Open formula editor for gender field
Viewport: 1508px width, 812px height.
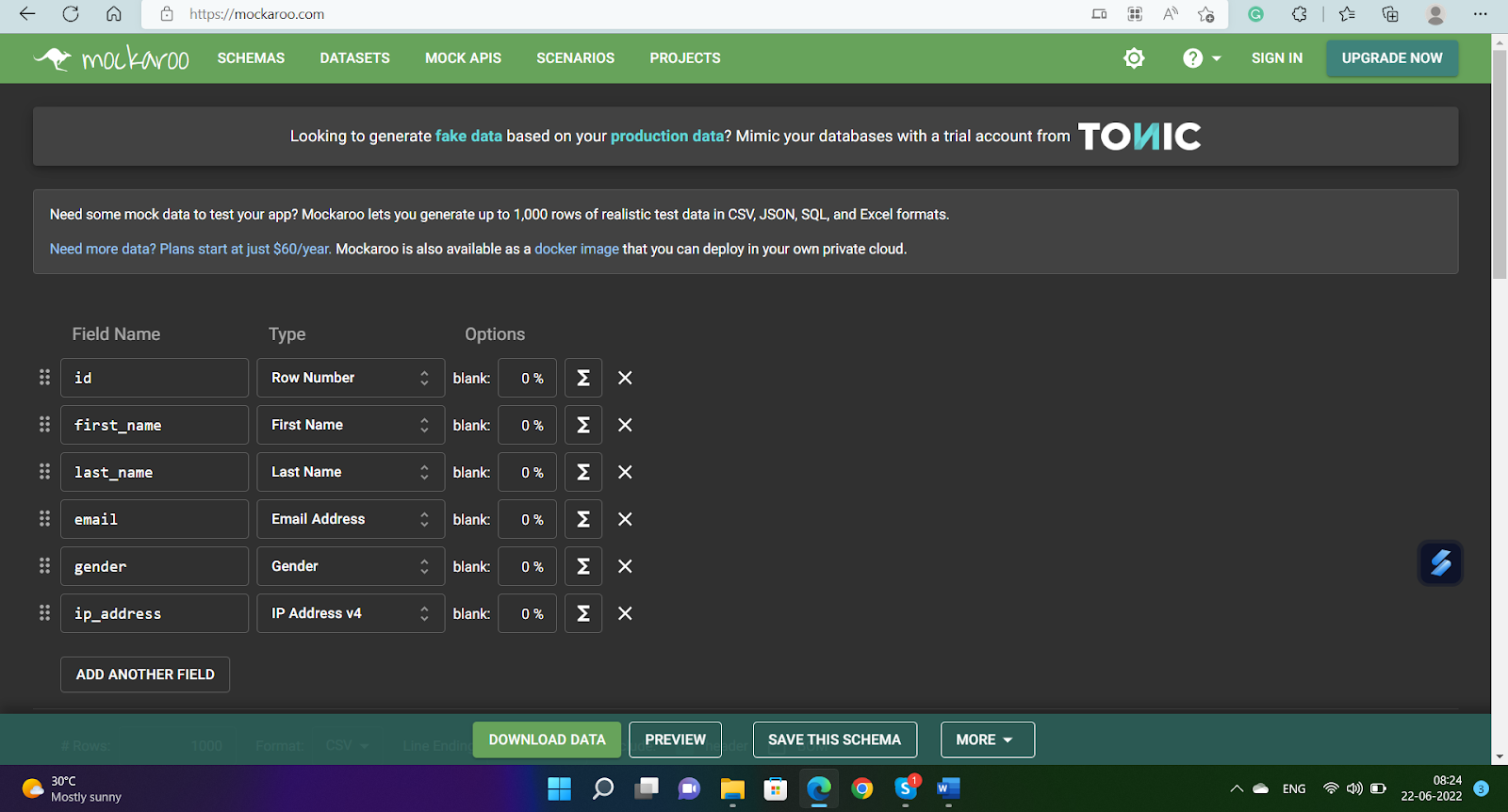583,566
